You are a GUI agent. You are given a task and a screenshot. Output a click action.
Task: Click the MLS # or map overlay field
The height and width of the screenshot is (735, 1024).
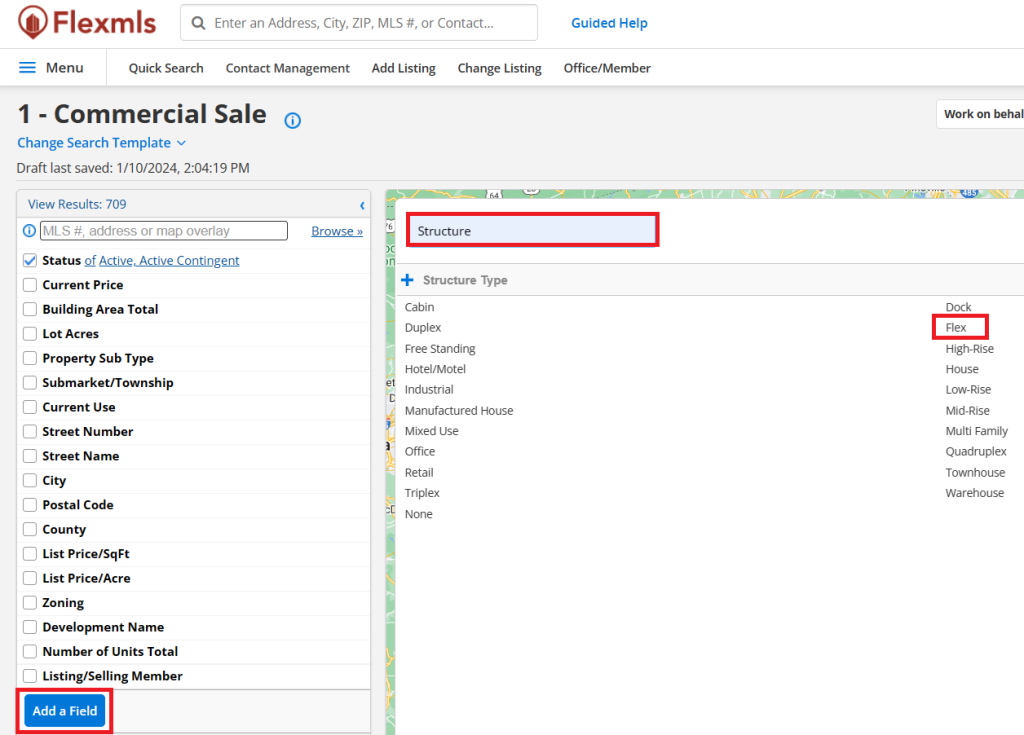click(164, 231)
